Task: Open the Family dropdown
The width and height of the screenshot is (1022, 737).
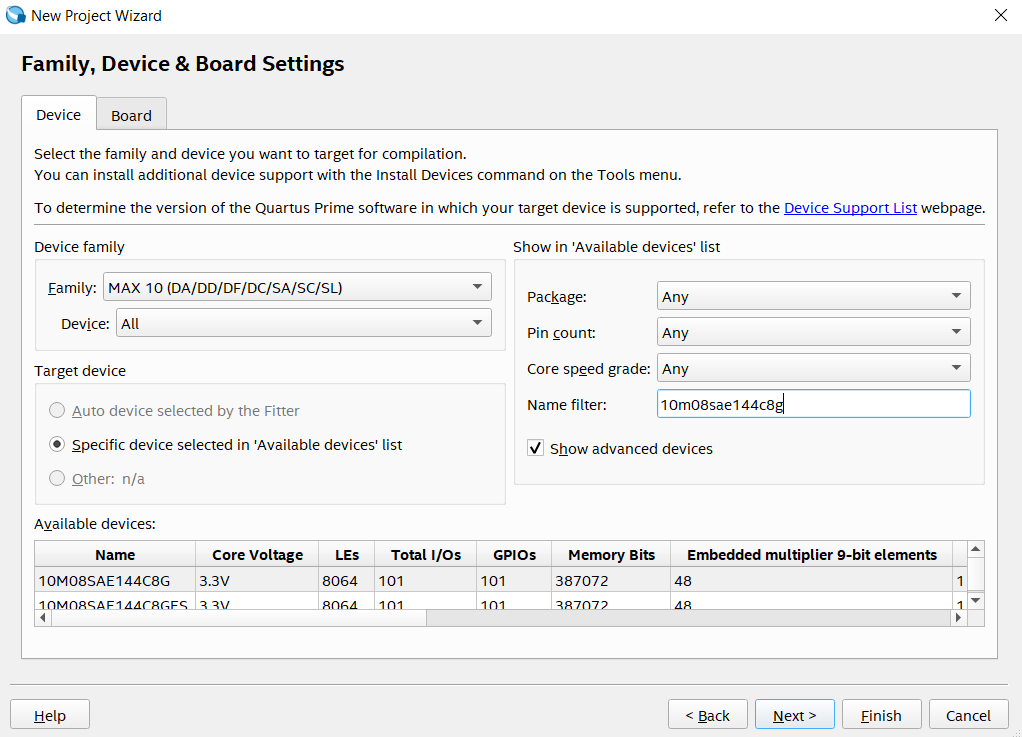Action: [x=297, y=287]
